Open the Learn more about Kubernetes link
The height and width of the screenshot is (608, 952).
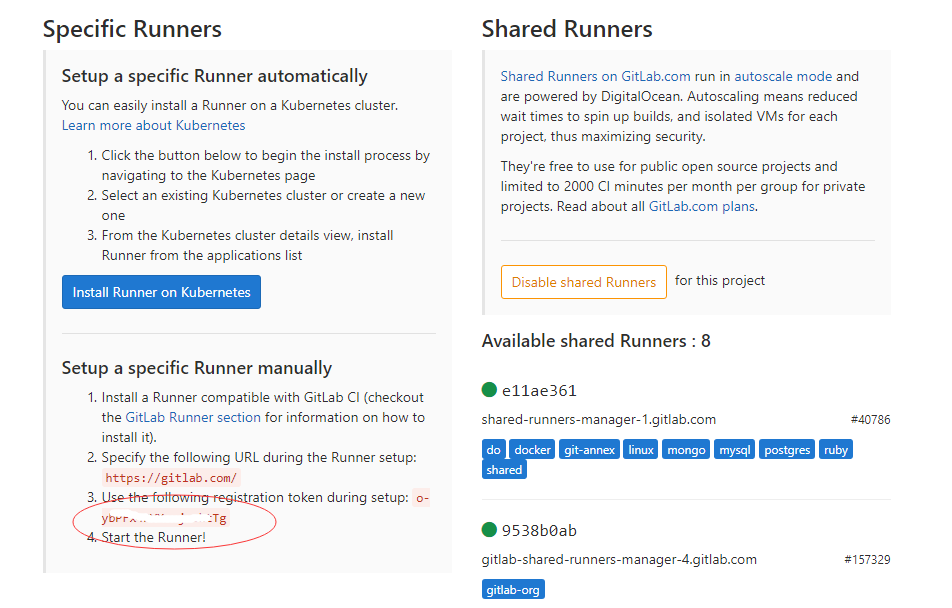tap(154, 125)
